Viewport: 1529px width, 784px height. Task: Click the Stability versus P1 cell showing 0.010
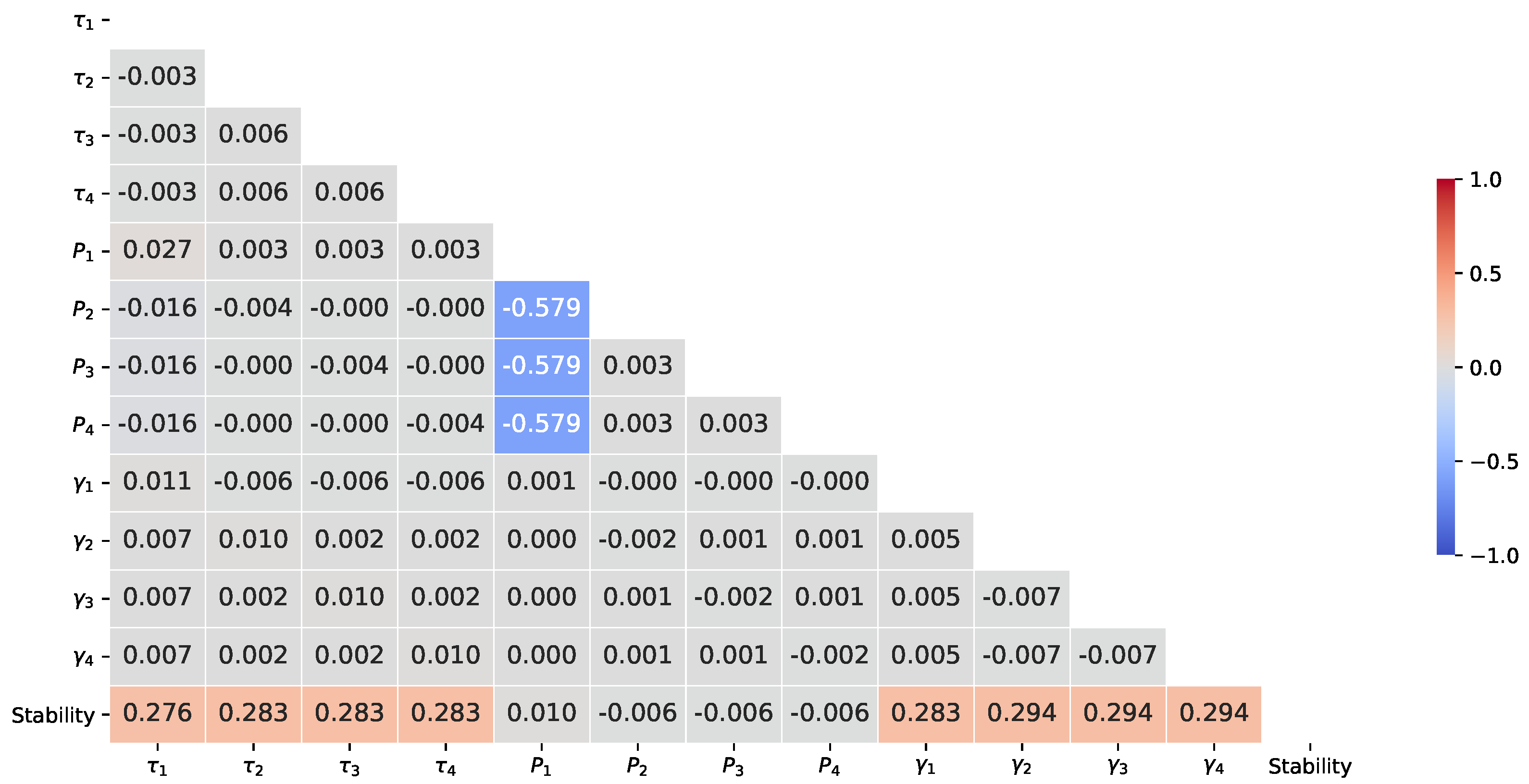[541, 713]
